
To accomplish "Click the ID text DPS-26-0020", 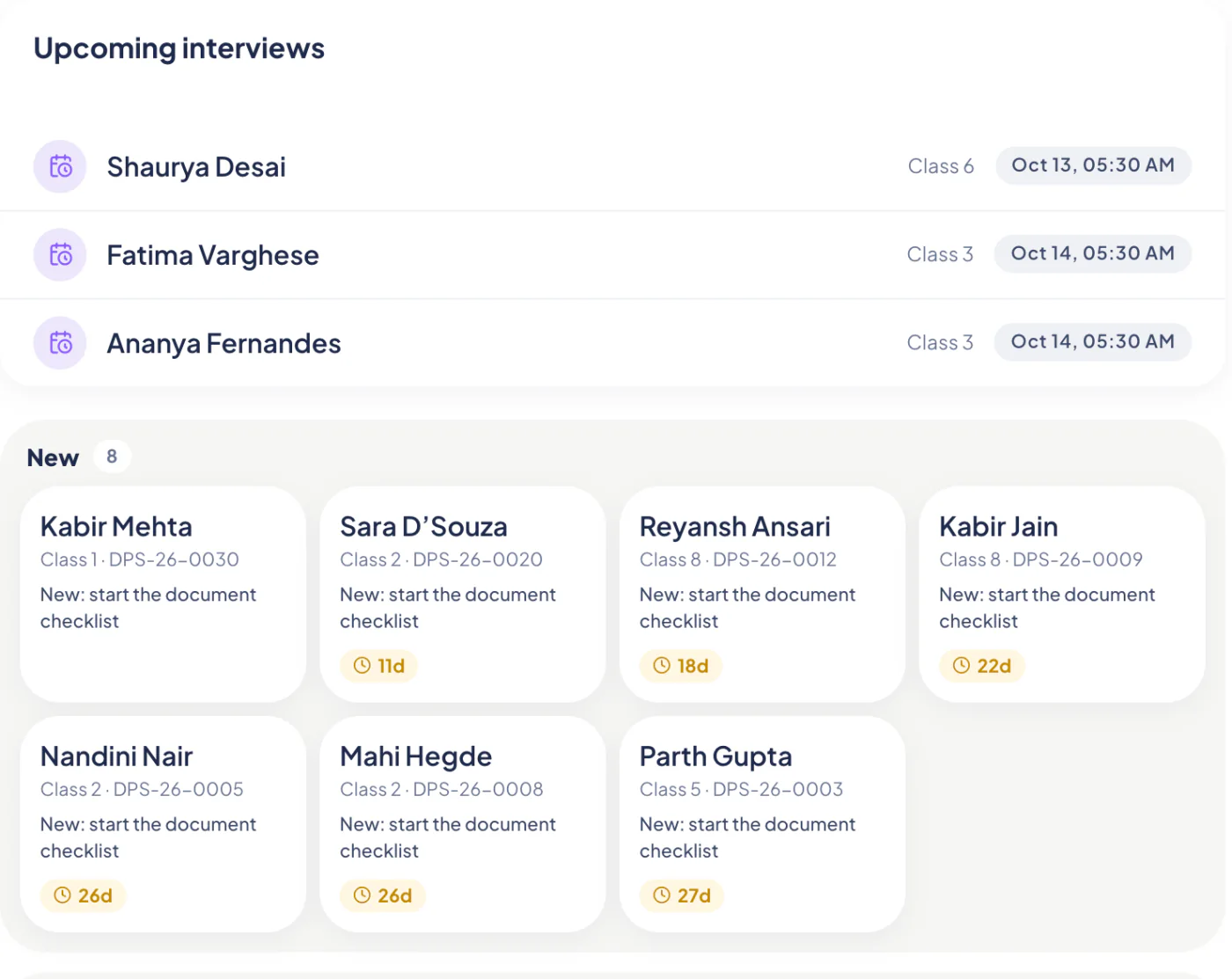I will [478, 559].
